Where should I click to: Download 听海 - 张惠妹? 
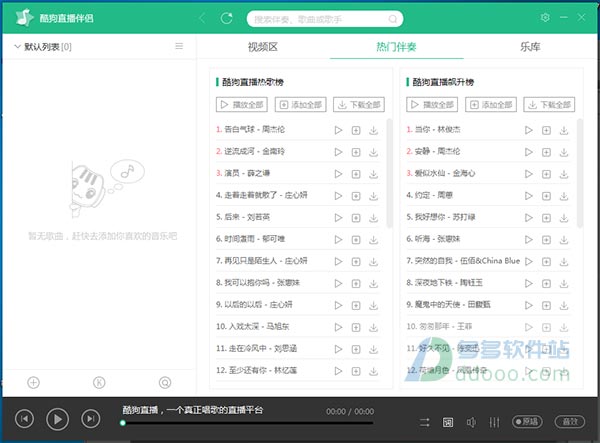click(x=564, y=240)
